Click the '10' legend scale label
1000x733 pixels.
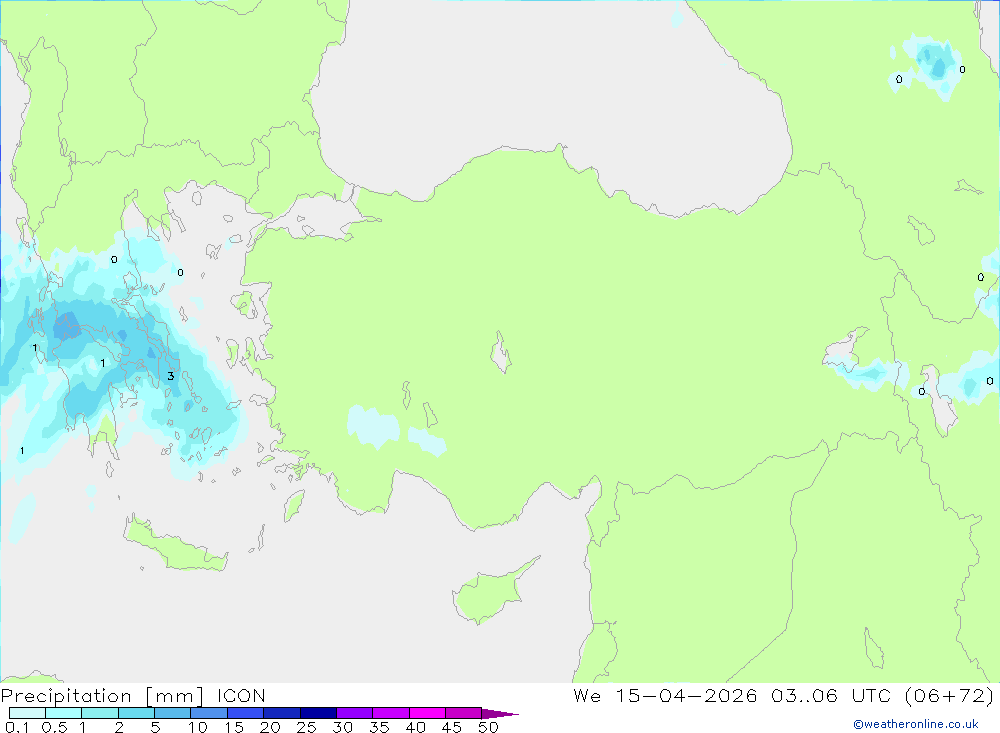point(197,727)
